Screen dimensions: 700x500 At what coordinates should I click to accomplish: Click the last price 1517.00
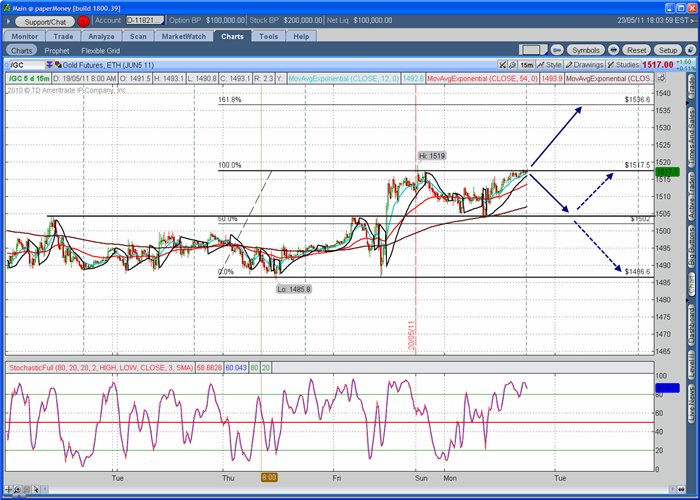pos(658,65)
